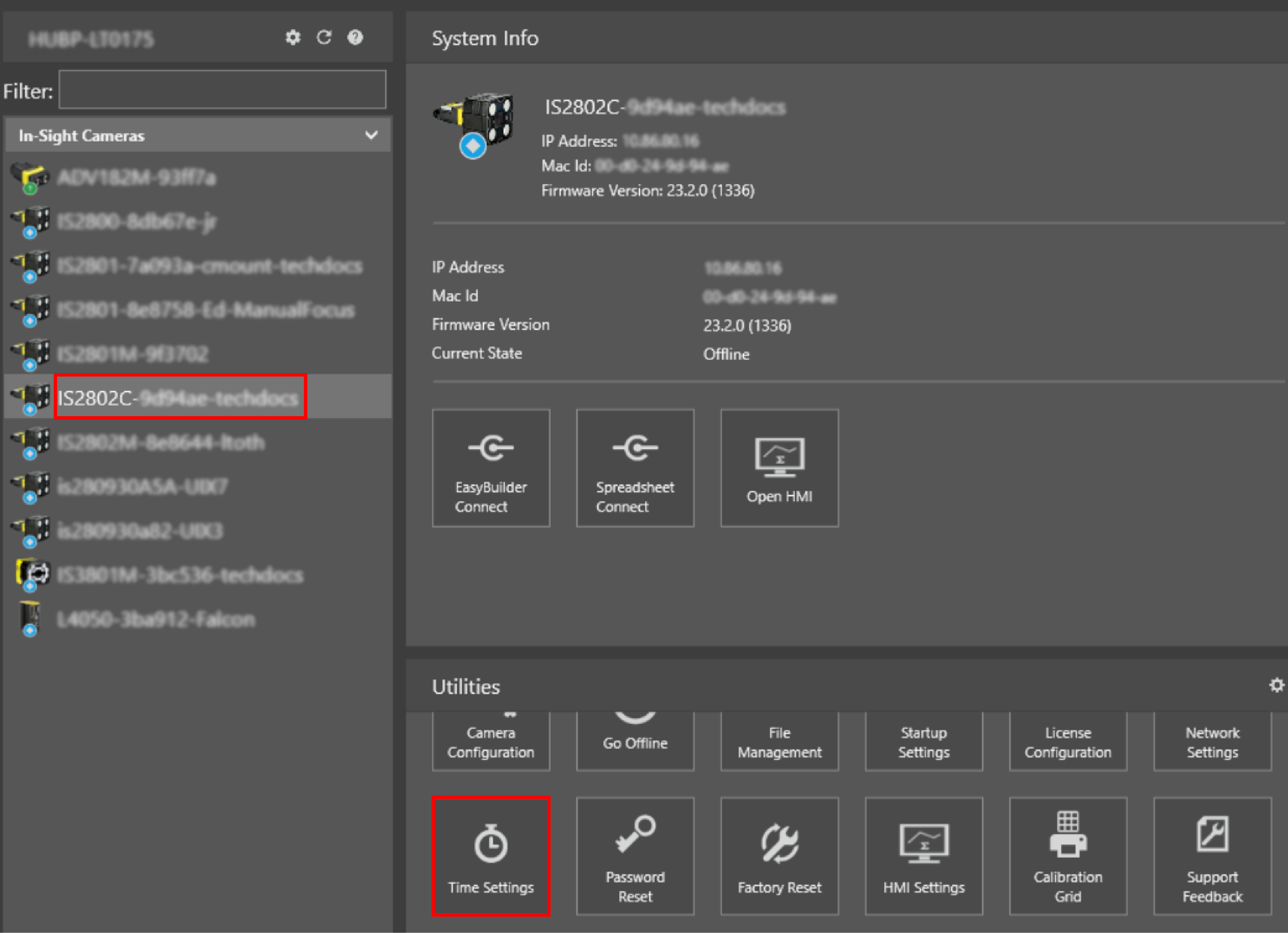Screen dimensions: 1288x933
Task: Click Open HMI tile
Action: (x=779, y=468)
